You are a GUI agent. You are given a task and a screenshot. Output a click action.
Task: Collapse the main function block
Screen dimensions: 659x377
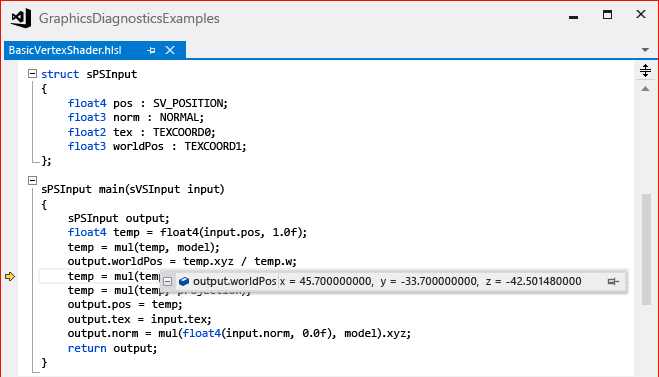[x=32, y=180]
